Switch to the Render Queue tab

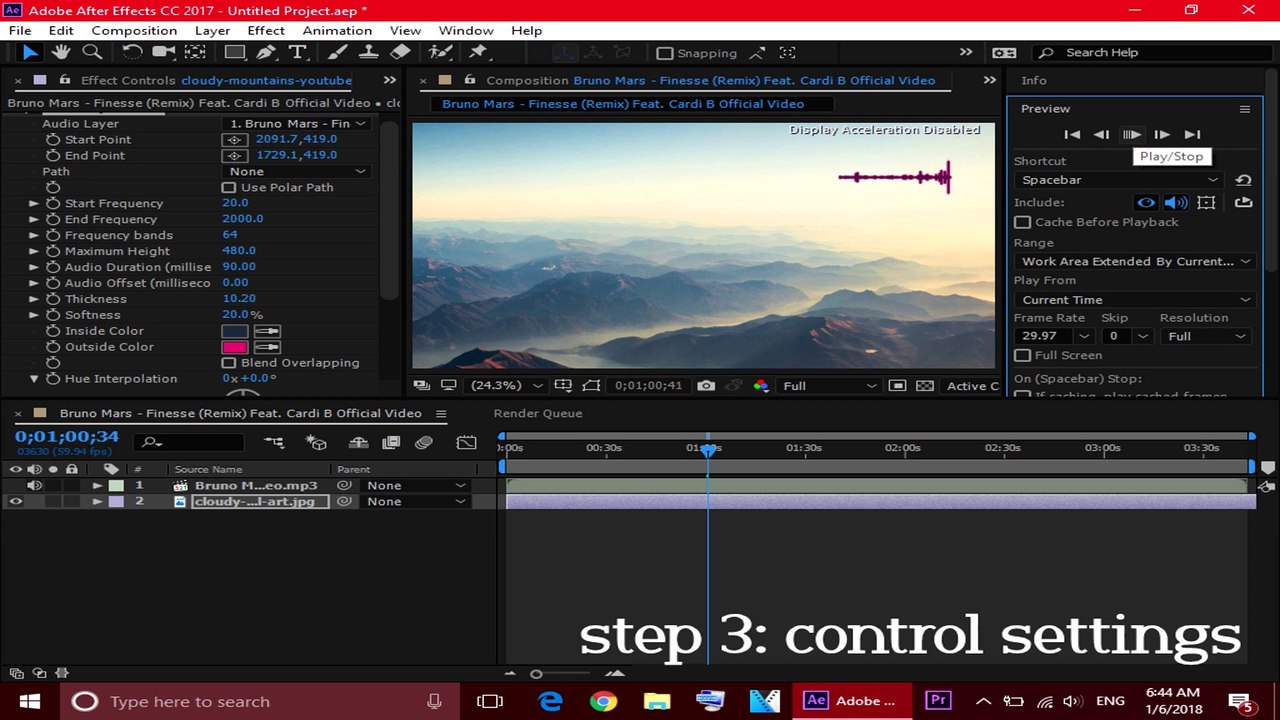pos(537,413)
